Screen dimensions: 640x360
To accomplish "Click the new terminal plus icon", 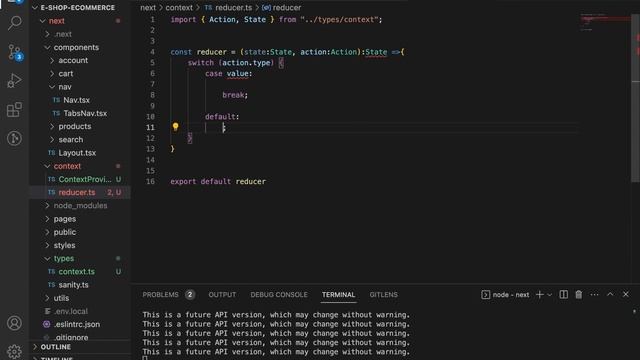I will click(x=539, y=294).
